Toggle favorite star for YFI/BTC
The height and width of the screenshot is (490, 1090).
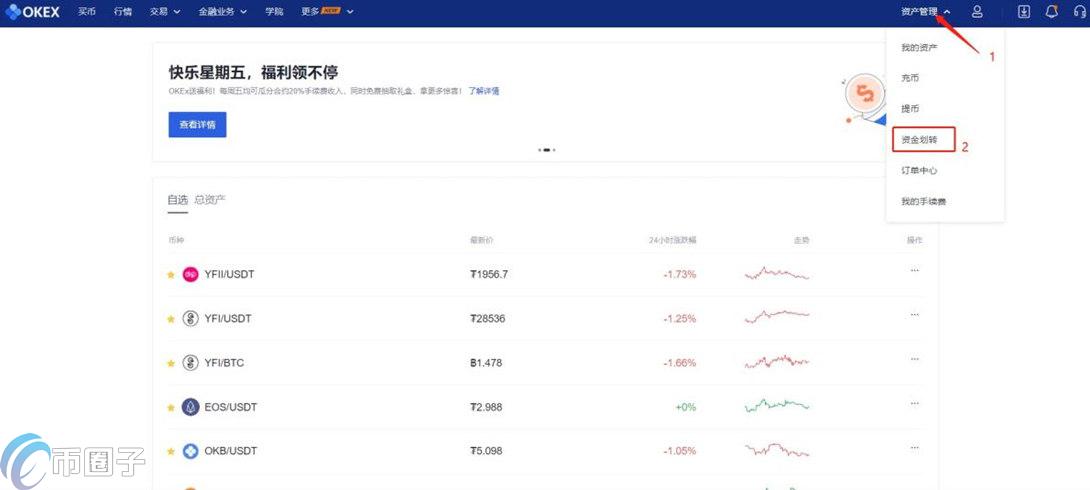pos(170,363)
